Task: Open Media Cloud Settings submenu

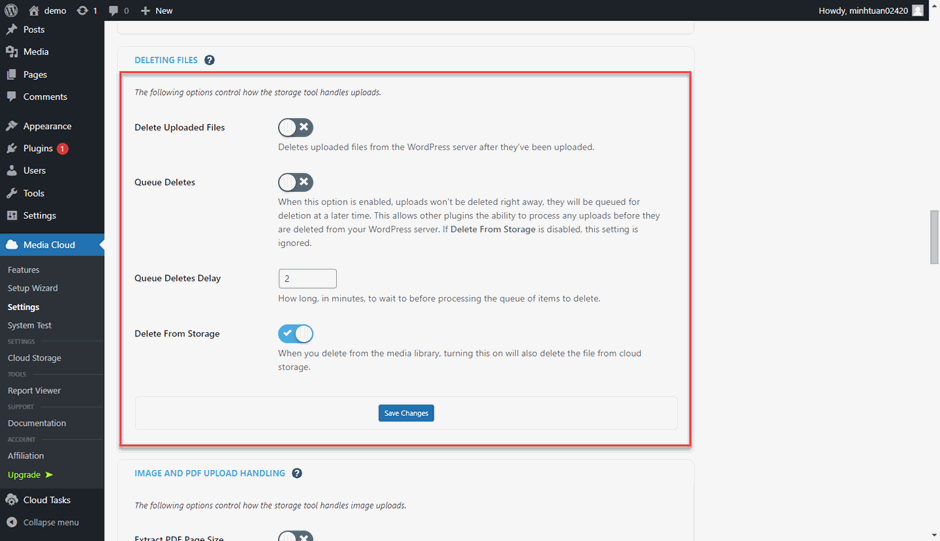Action: tap(23, 306)
